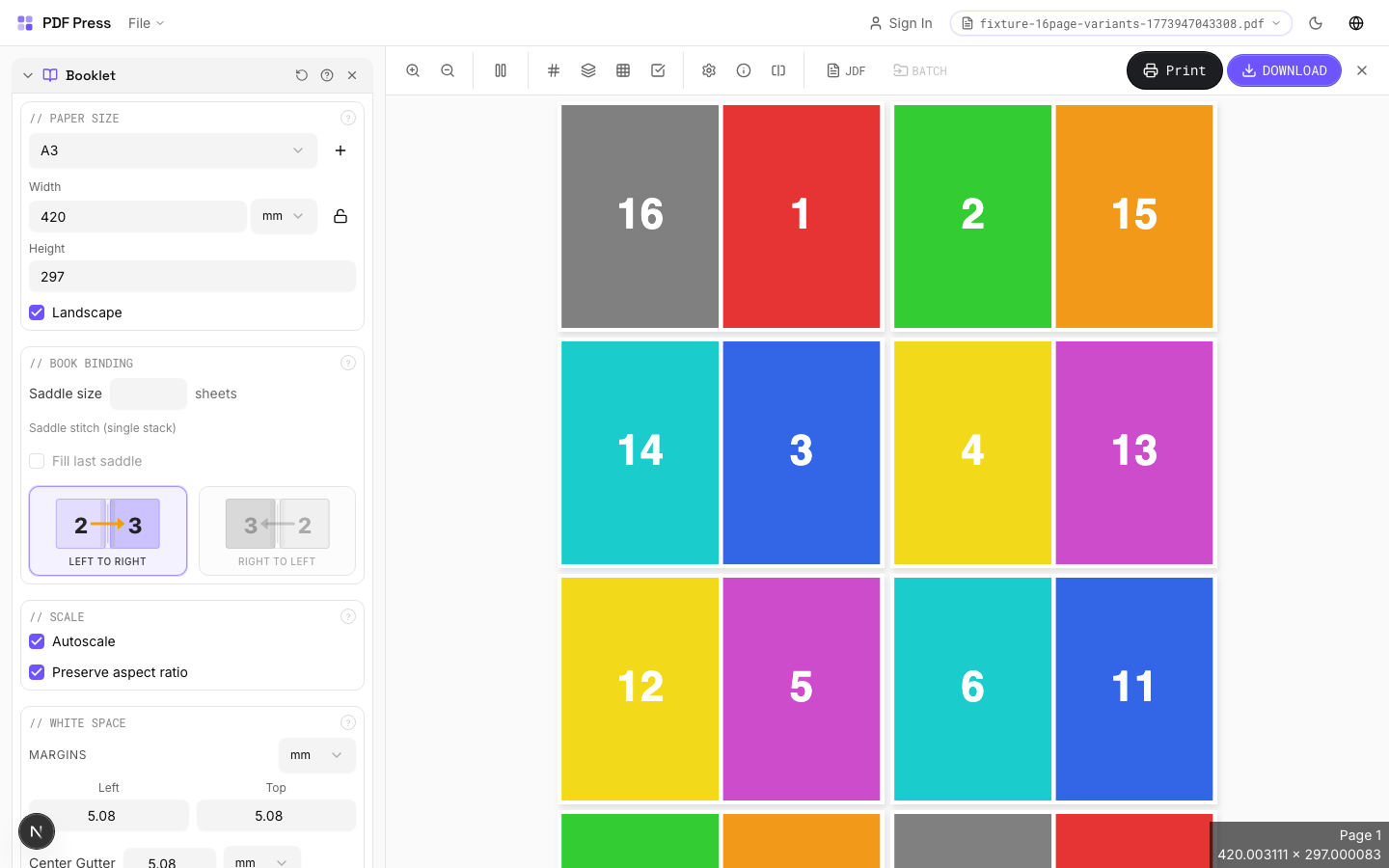Open the settings gear in toolbar
The image size is (1389, 868).
(709, 70)
